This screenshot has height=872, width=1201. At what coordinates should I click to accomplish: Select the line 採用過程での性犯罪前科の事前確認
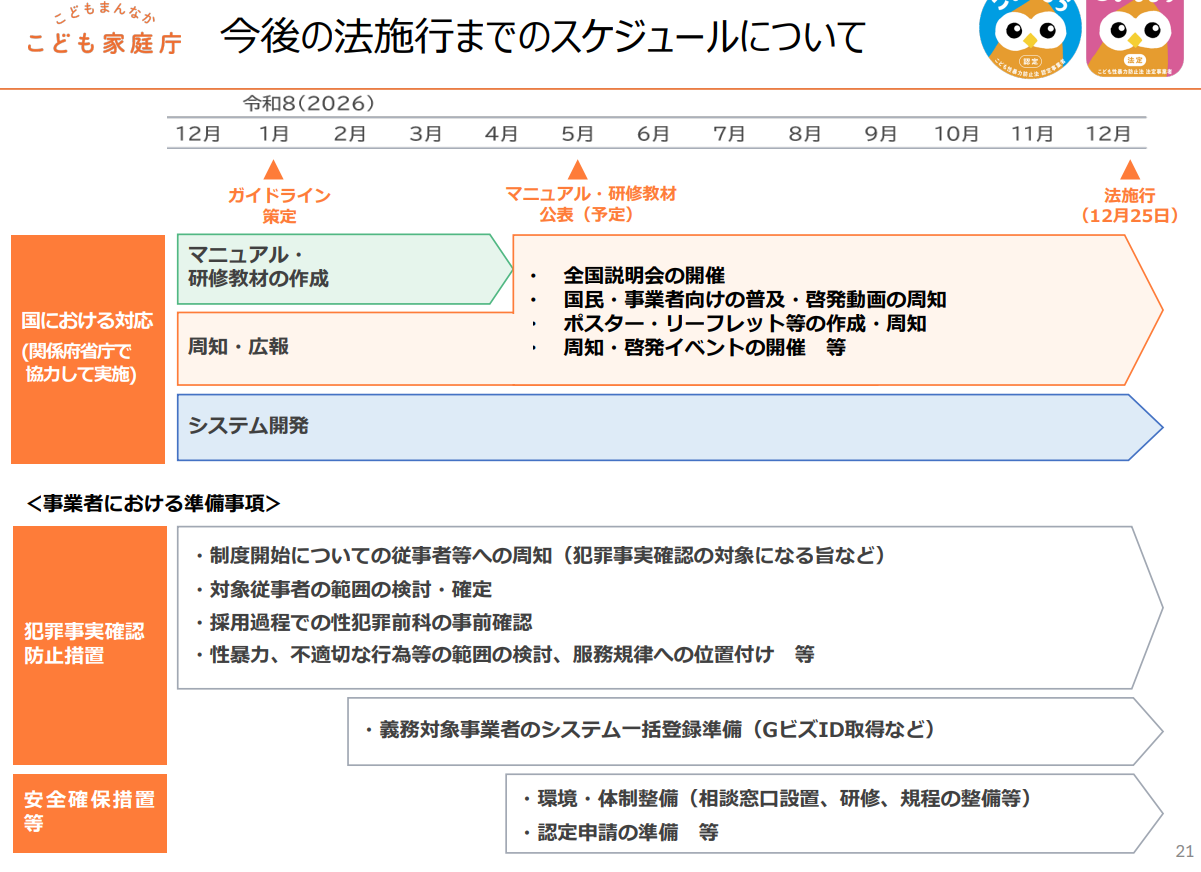coord(362,622)
